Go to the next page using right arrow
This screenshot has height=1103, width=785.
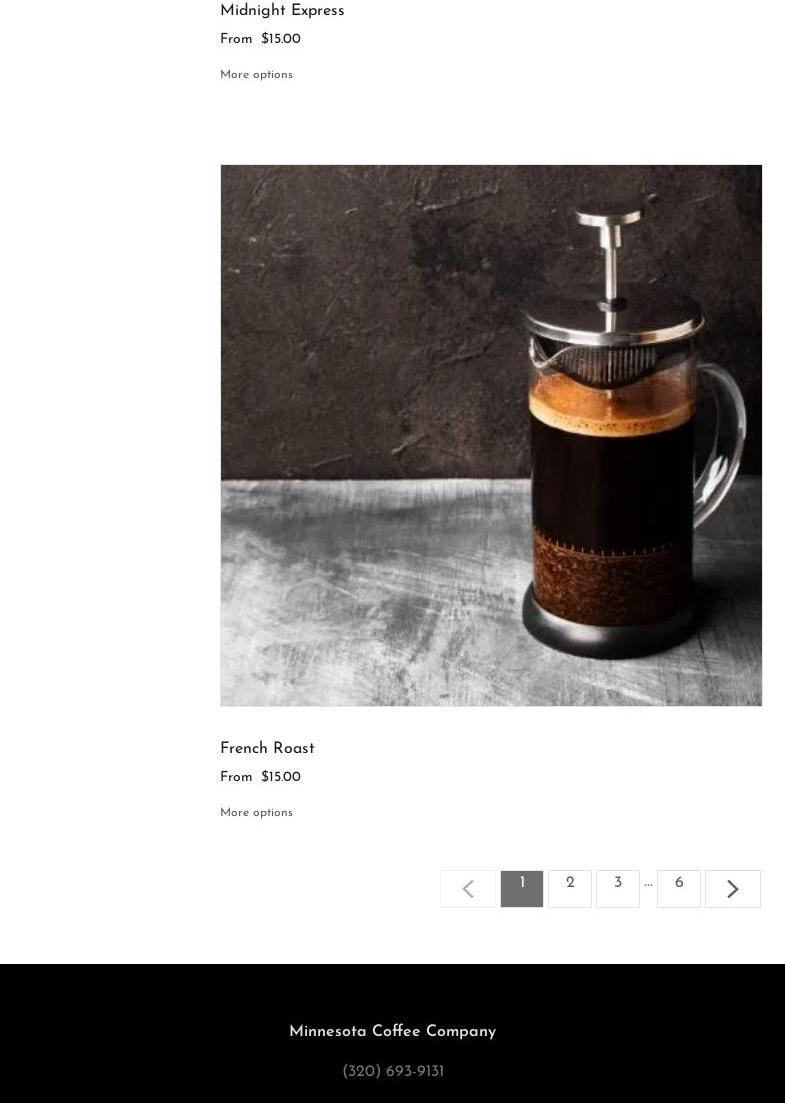tap(732, 888)
